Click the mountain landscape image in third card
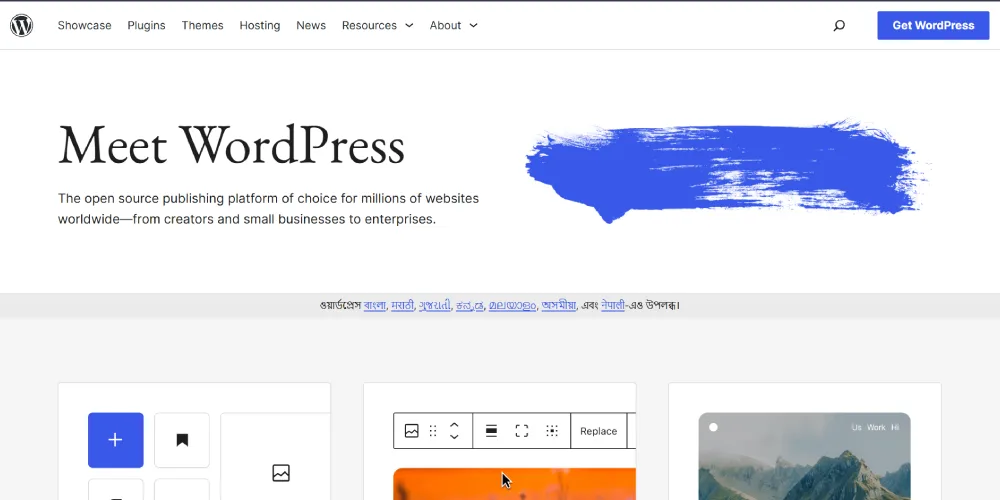This screenshot has height=500, width=1000. (804, 457)
